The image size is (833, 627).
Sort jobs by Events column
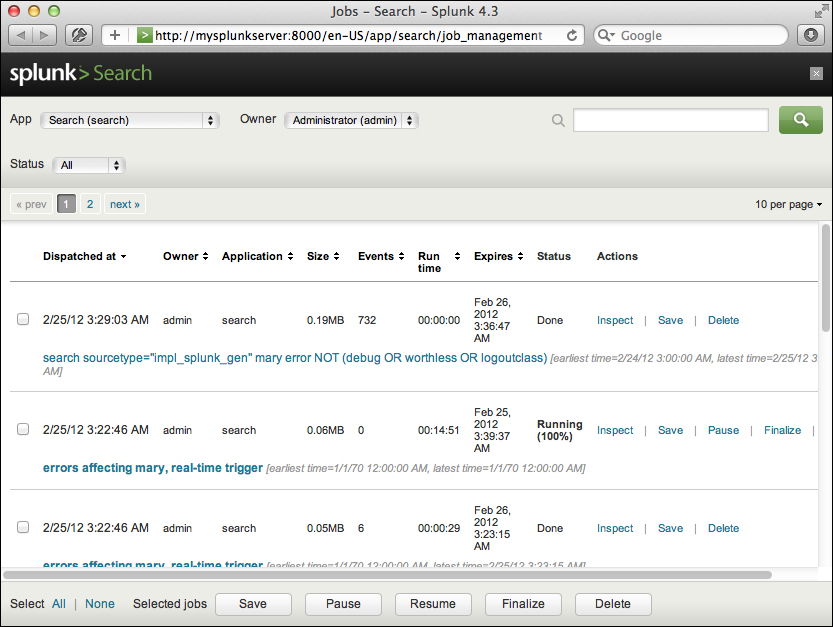point(381,256)
